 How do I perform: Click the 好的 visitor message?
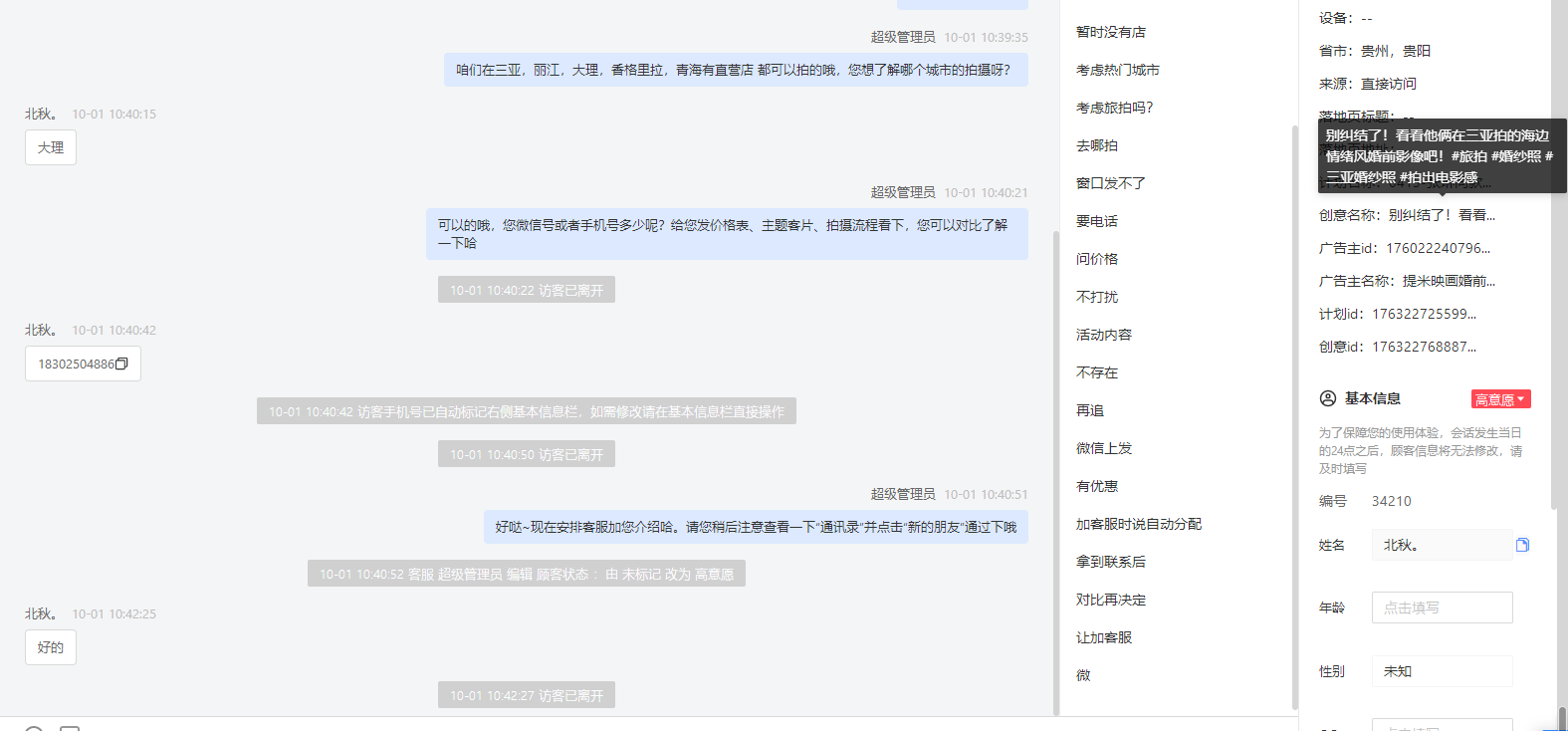(51, 647)
